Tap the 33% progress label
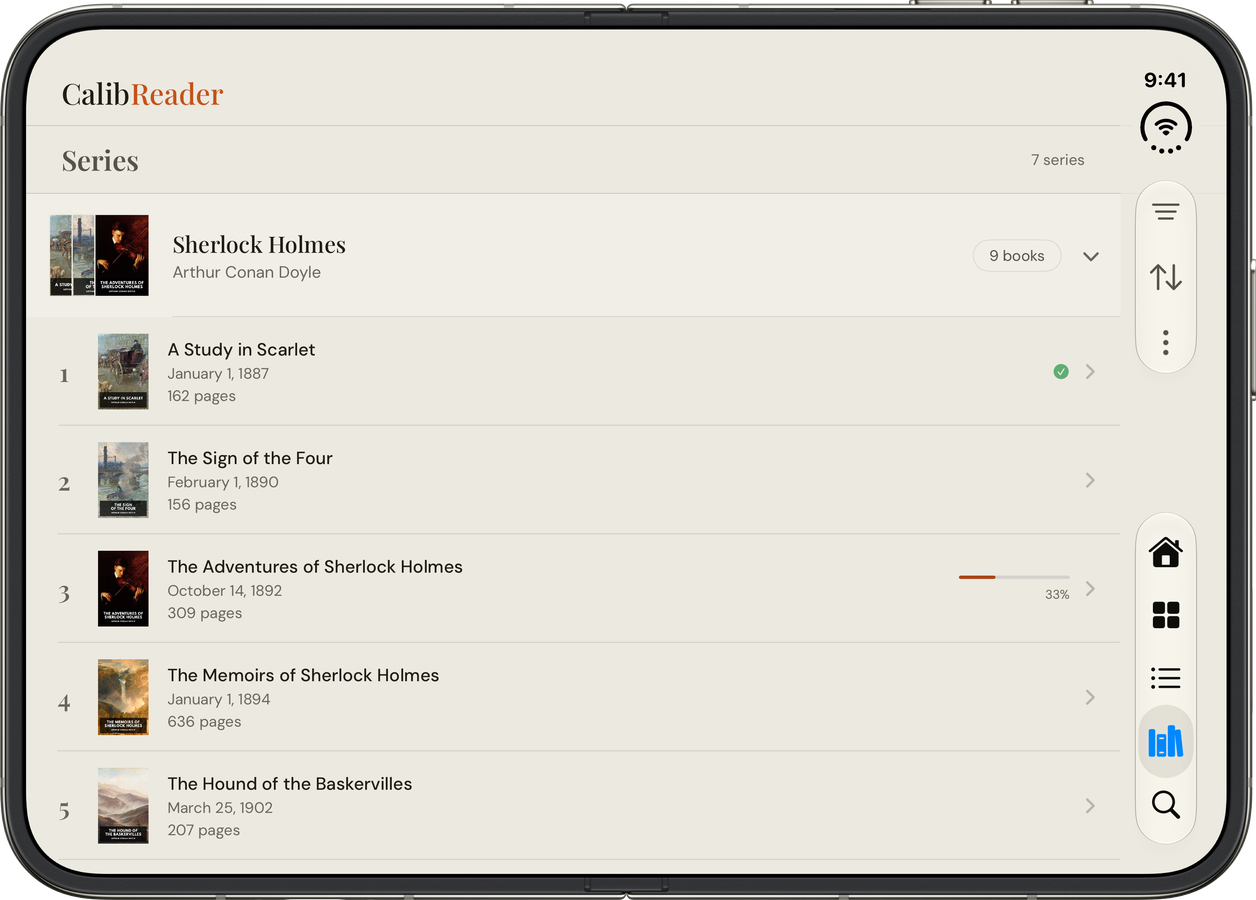The height and width of the screenshot is (900, 1256). click(1057, 595)
